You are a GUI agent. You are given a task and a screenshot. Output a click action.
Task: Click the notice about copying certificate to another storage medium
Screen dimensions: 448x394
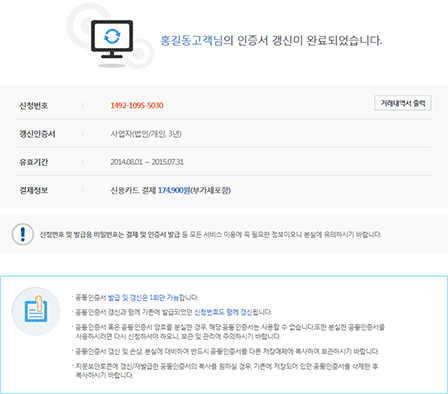tap(227, 351)
